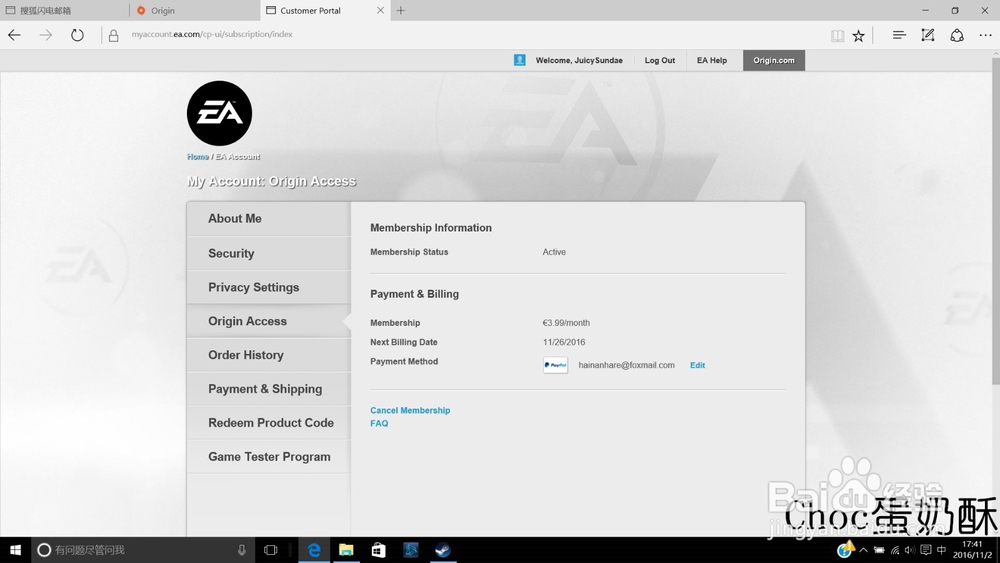
Task: Click the URL in address bar
Action: pyautogui.click(x=212, y=34)
